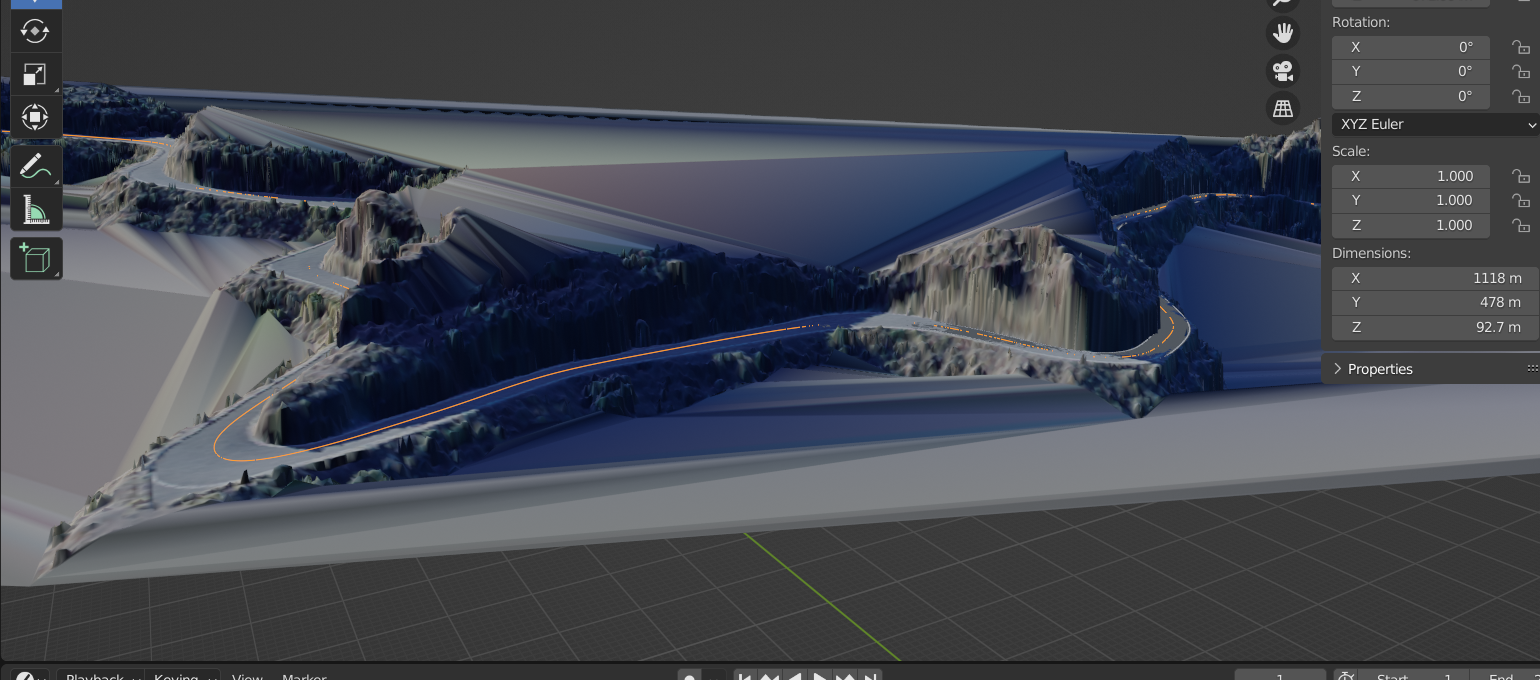
Task: Click the zoom magnifier viewport icon
Action: (1283, 4)
